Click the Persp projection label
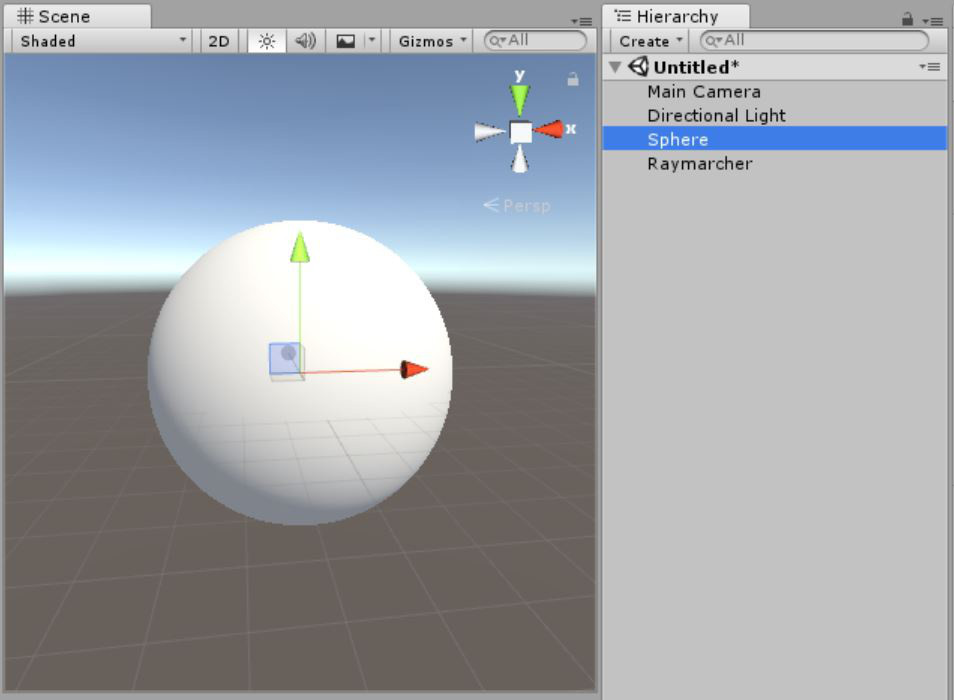Viewport: 954px width, 700px height. pos(517,205)
